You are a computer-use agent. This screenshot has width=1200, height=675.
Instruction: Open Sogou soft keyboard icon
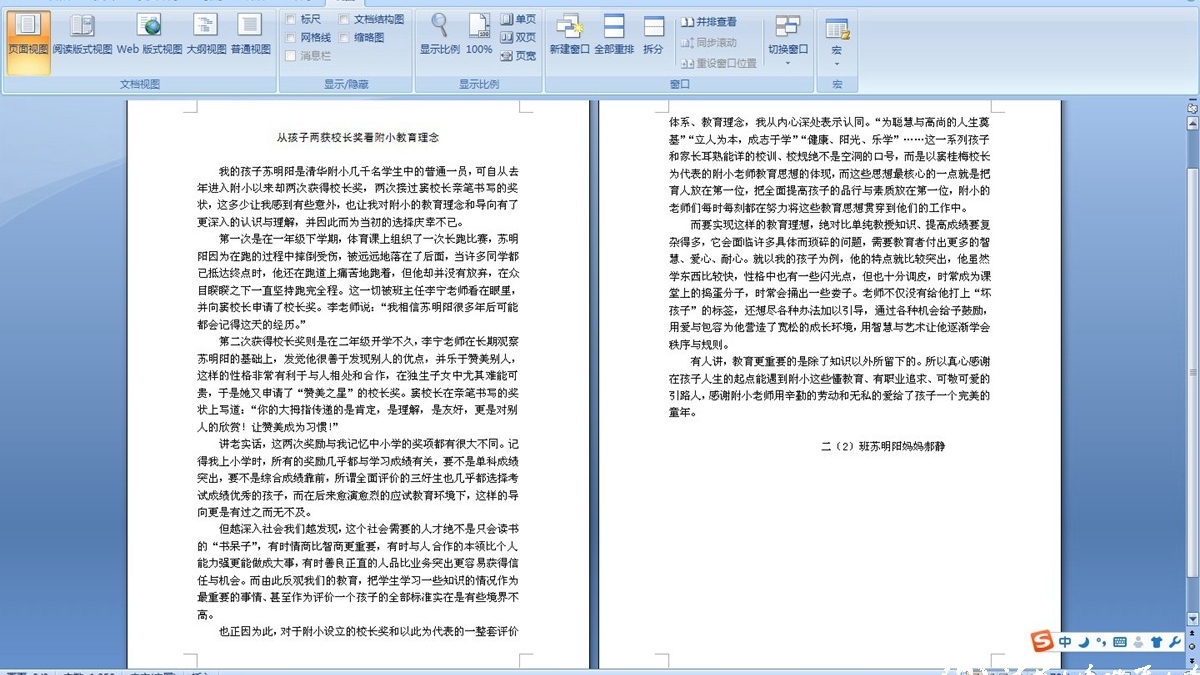tap(1120, 641)
